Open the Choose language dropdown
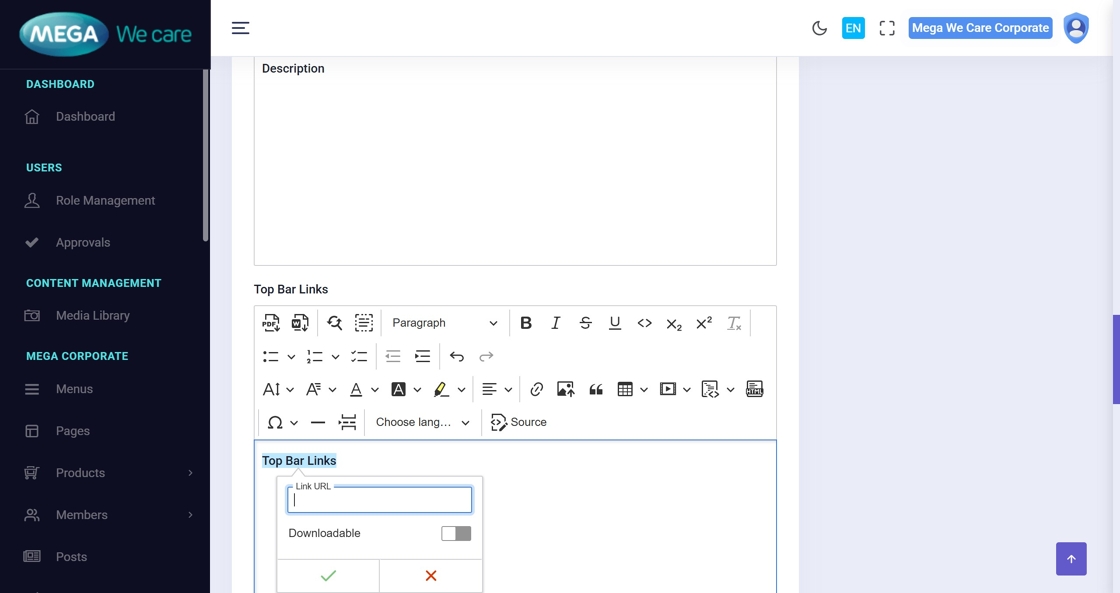This screenshot has width=1120, height=593. point(422,422)
